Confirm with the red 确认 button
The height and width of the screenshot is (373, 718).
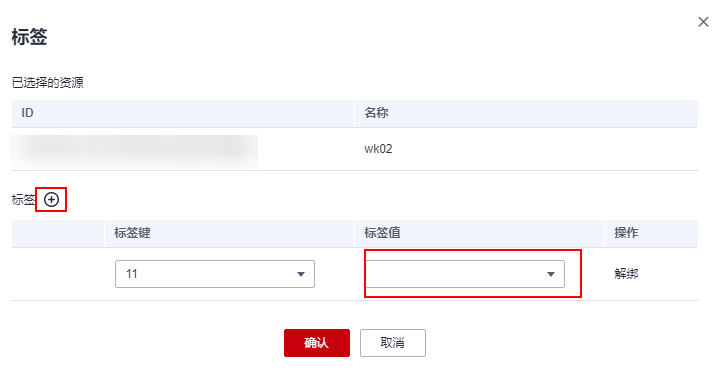(317, 343)
